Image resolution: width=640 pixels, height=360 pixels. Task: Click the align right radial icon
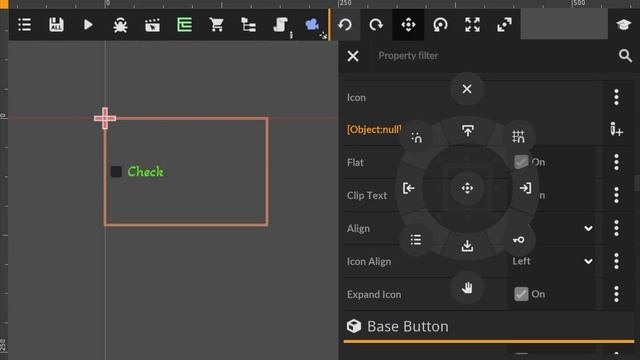point(526,188)
